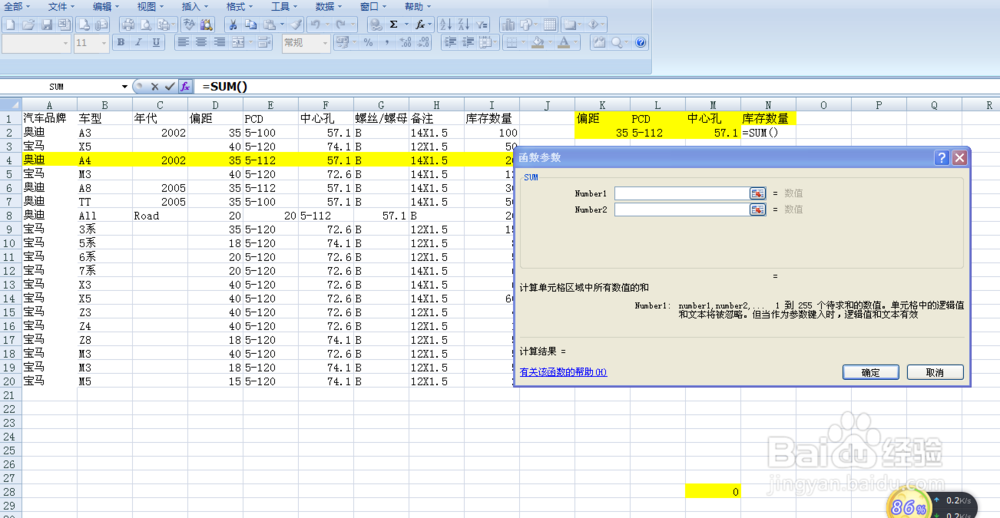Click Sort Descending Z to A icon
Image resolution: width=1000 pixels, height=518 pixels.
click(x=464, y=25)
